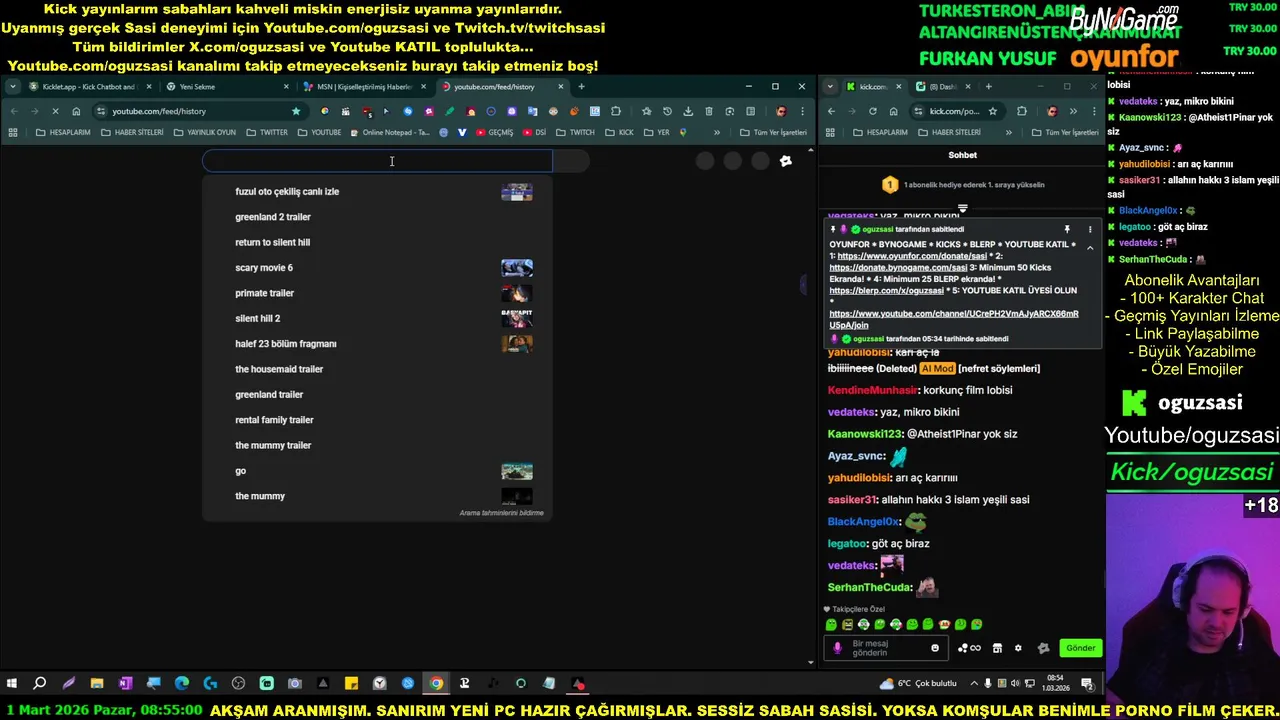The height and width of the screenshot is (720, 1280).
Task: Go back in the Kick window
Action: 831,111
